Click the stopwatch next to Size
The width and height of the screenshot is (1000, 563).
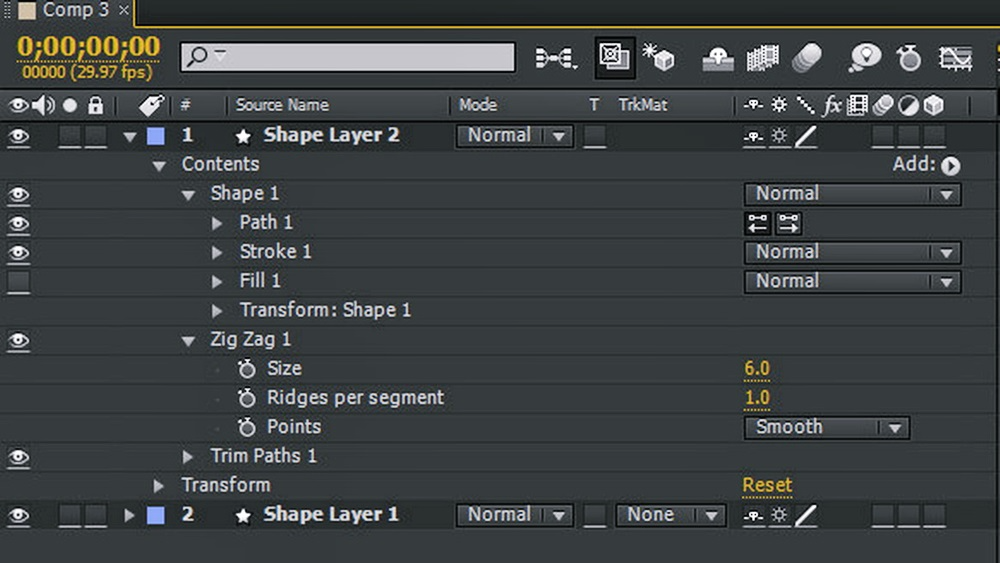pos(247,369)
